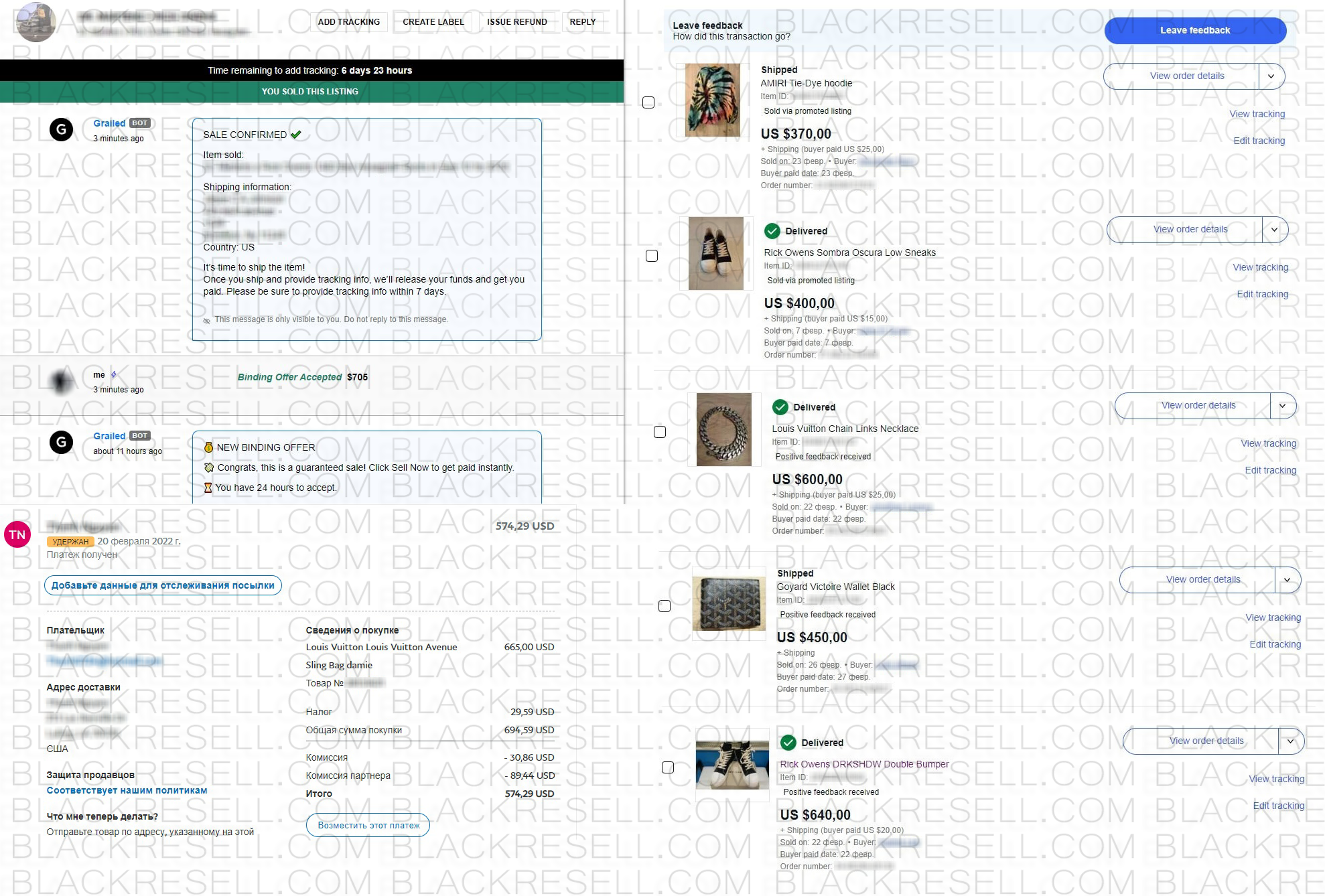Open dropdown arrow beside Goyard wallet order details
The image size is (1325, 896).
[x=1287, y=580]
